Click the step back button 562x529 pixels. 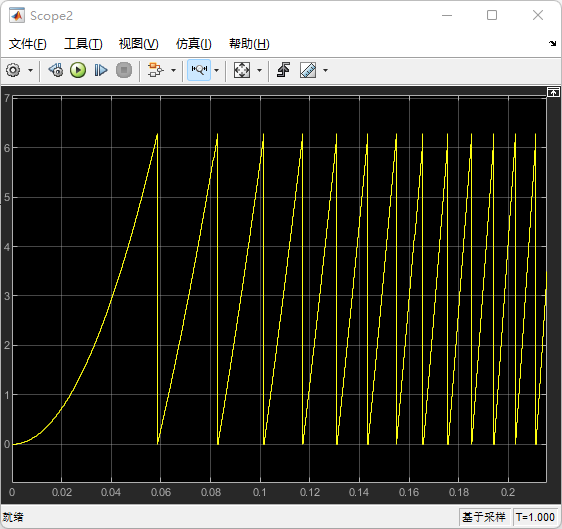pos(56,70)
